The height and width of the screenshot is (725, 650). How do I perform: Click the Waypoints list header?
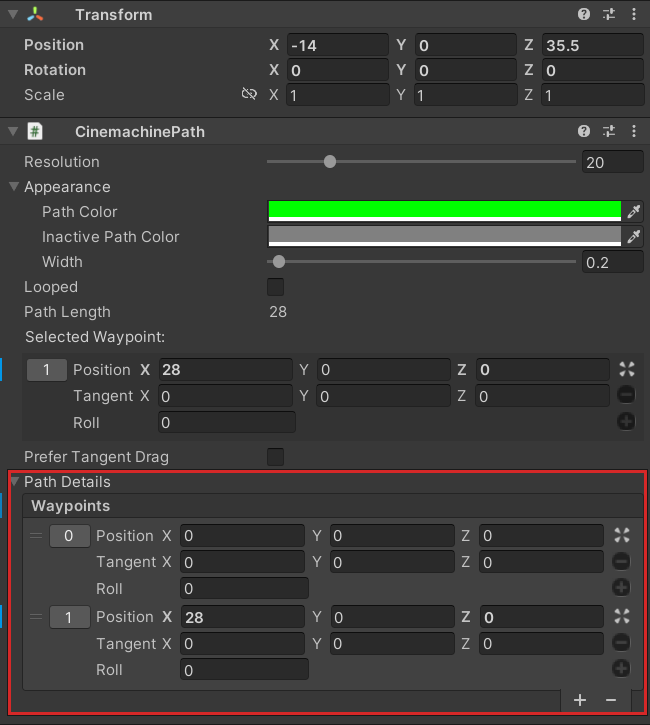coord(333,505)
